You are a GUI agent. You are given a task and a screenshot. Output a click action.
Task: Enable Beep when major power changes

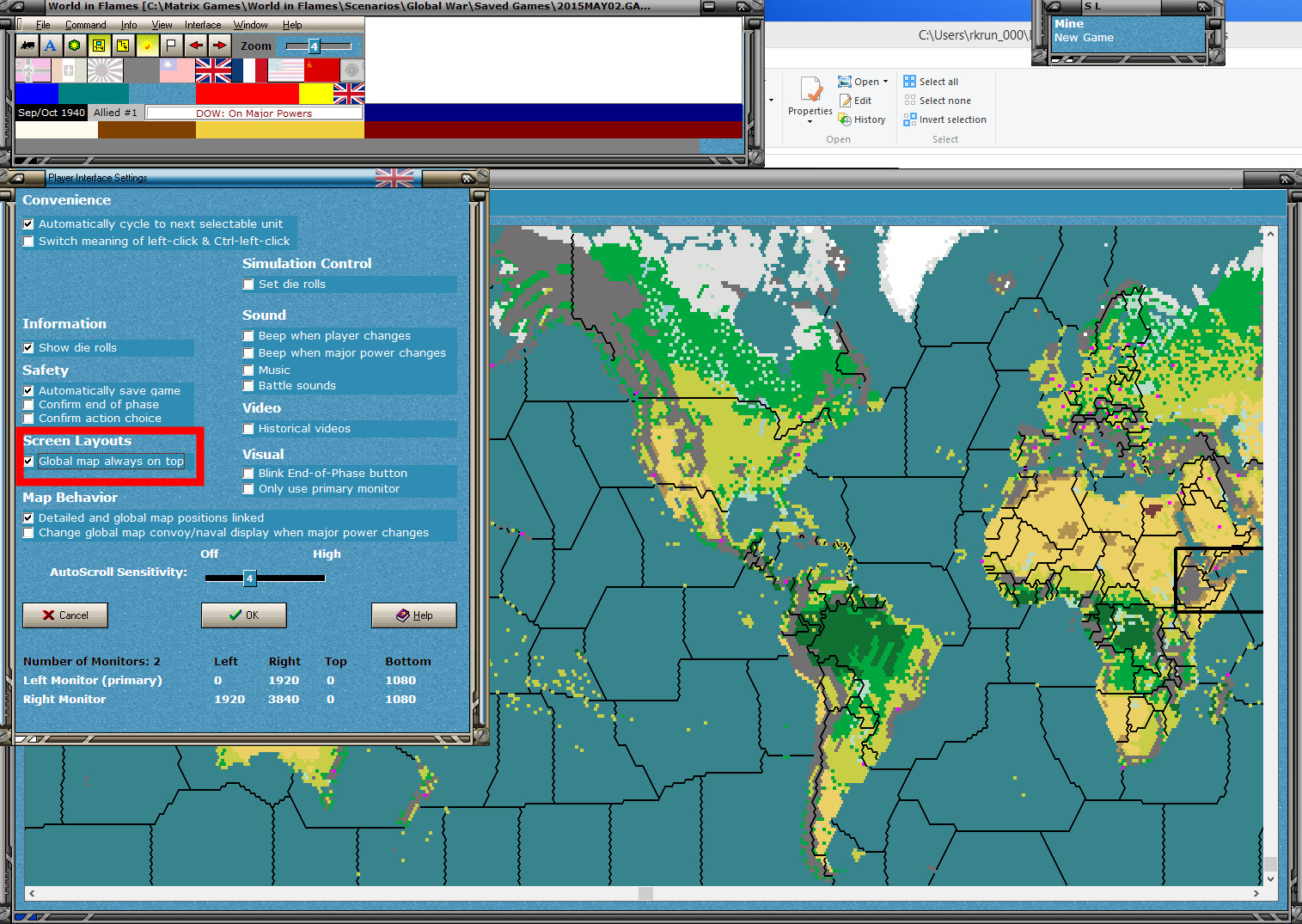[x=248, y=353]
